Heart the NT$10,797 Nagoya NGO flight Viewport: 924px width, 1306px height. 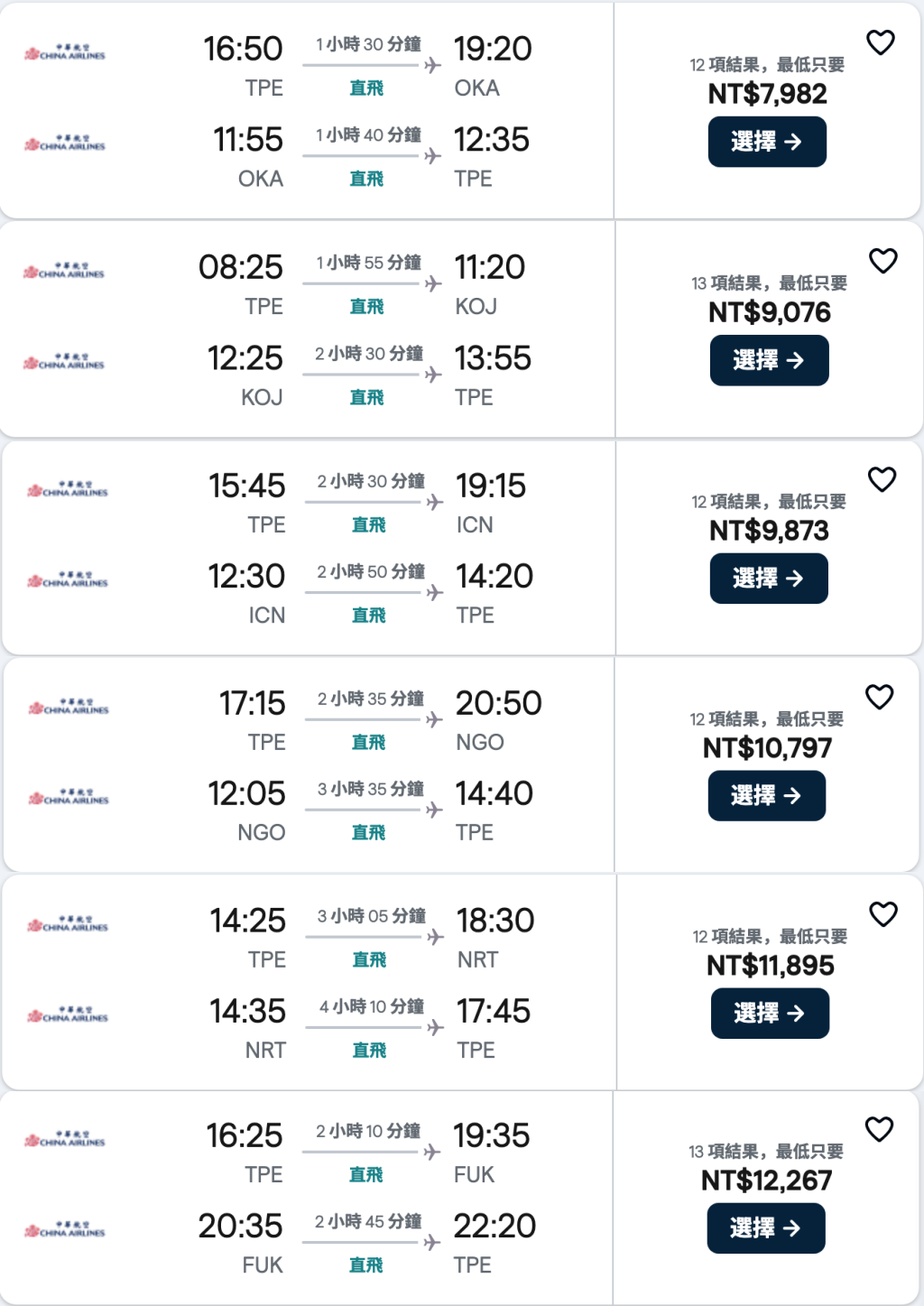(x=879, y=697)
